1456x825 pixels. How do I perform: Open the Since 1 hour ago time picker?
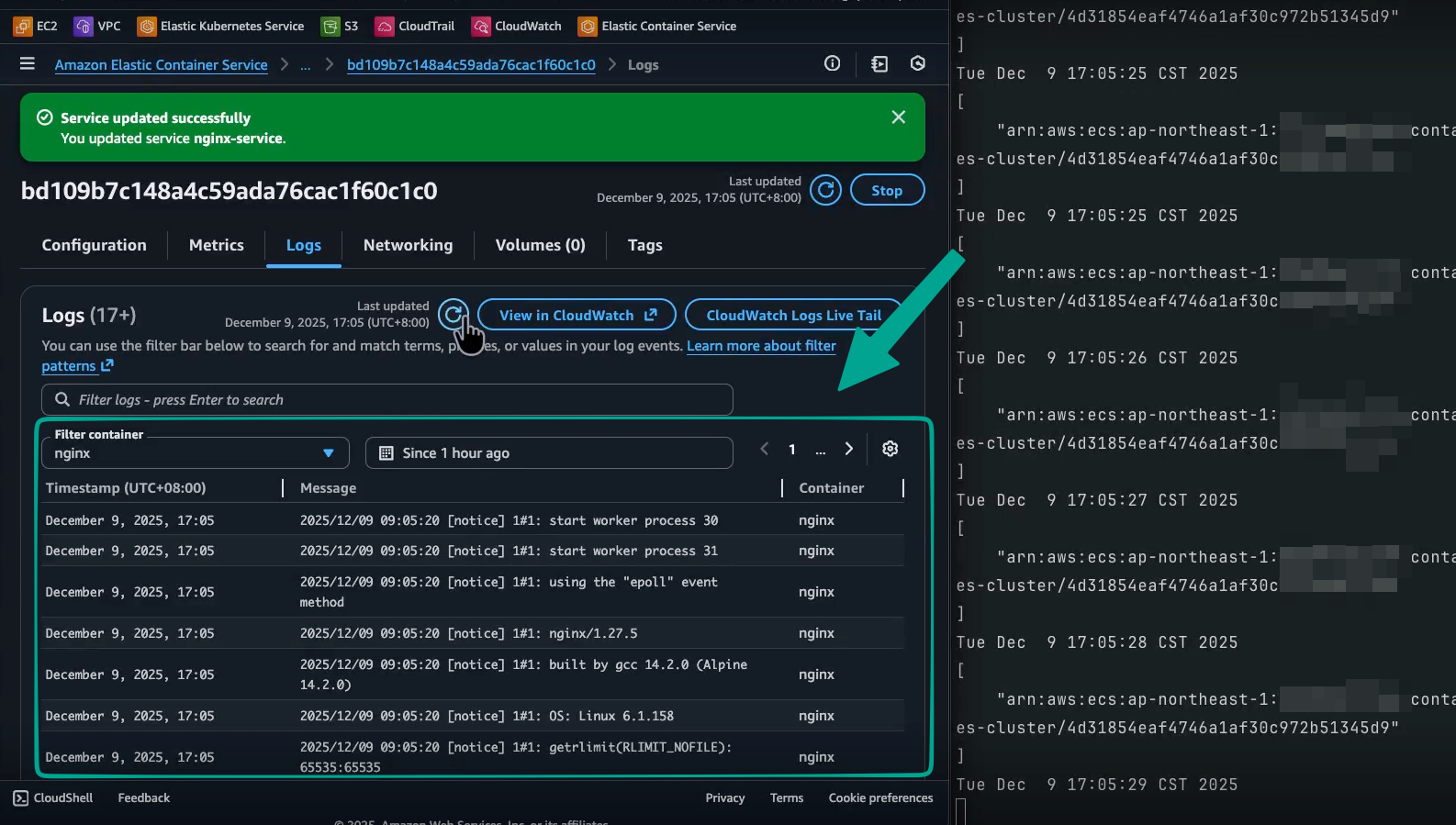[549, 453]
